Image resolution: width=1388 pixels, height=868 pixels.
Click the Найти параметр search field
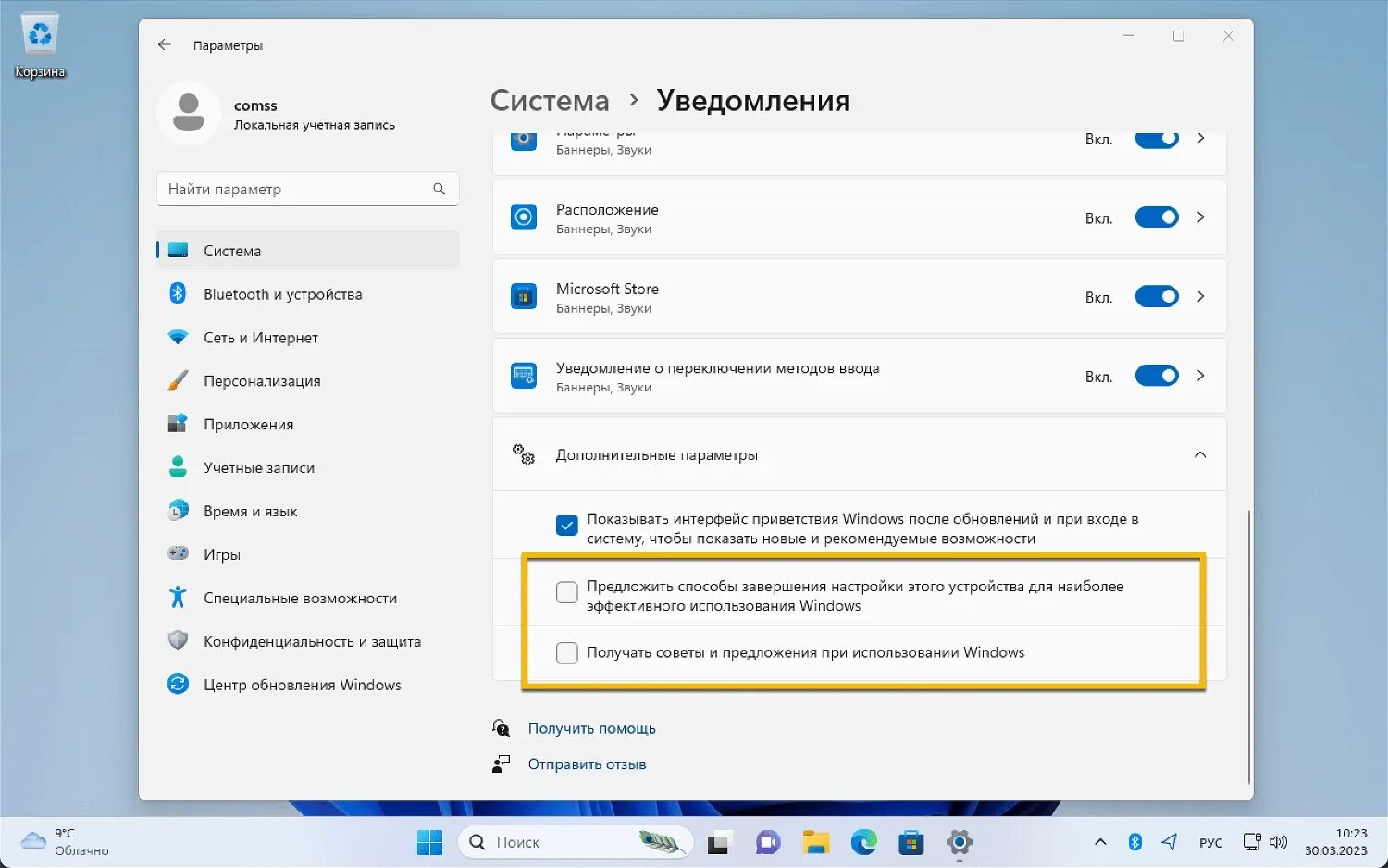click(x=308, y=189)
